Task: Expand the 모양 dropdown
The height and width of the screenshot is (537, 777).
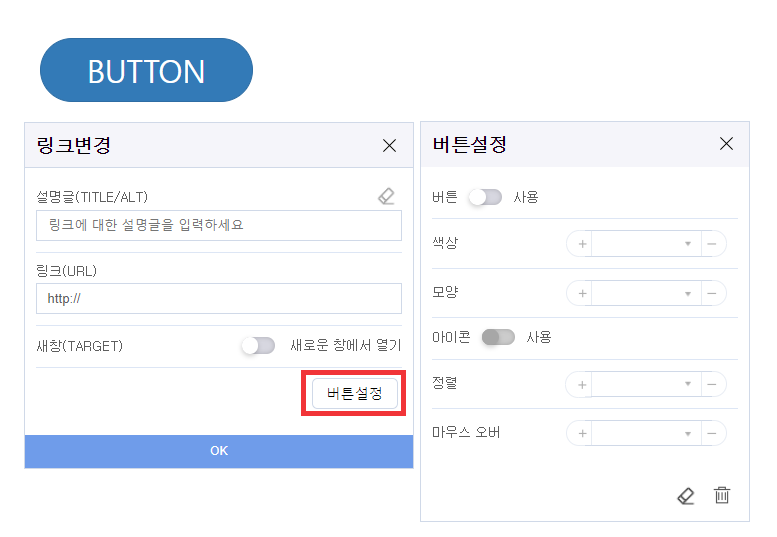Action: pos(645,294)
